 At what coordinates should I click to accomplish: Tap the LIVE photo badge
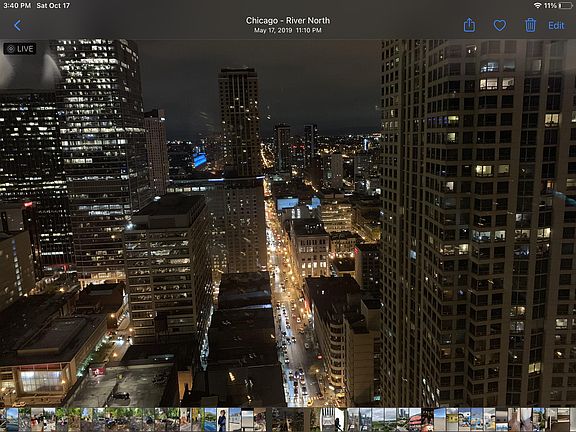pyautogui.click(x=20, y=49)
